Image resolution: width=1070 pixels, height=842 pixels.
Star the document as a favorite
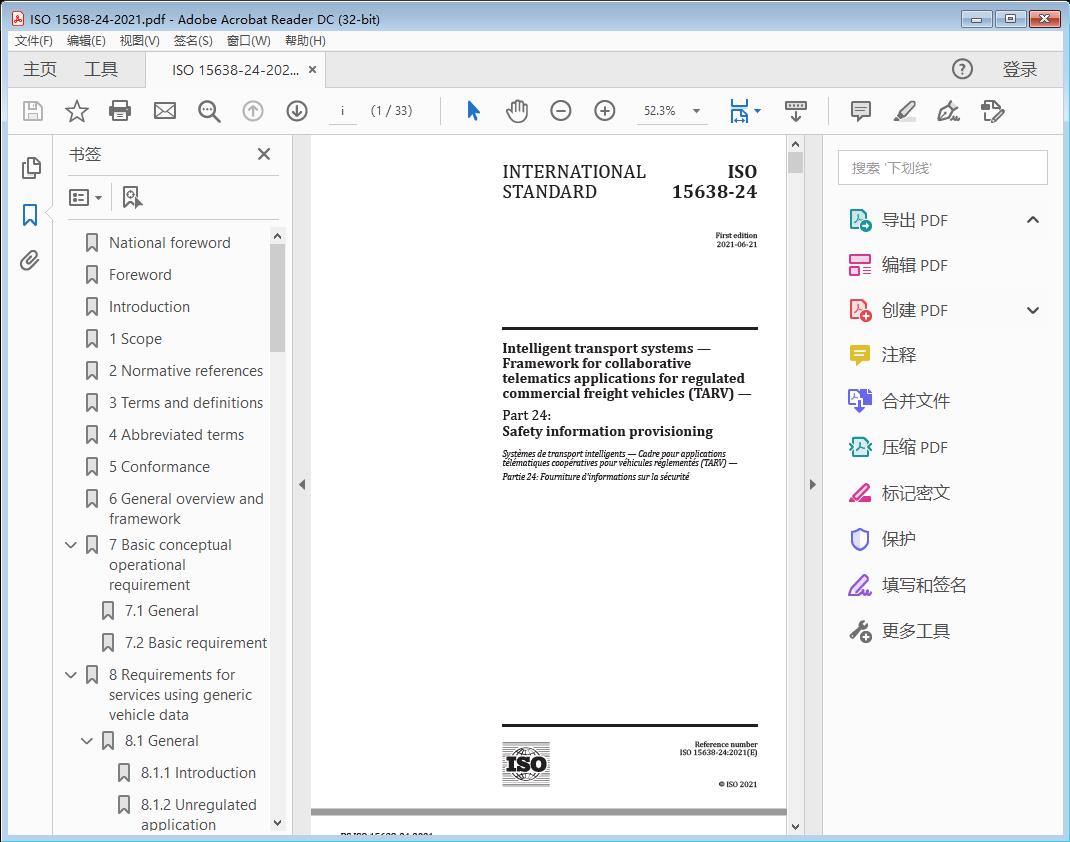[x=76, y=110]
